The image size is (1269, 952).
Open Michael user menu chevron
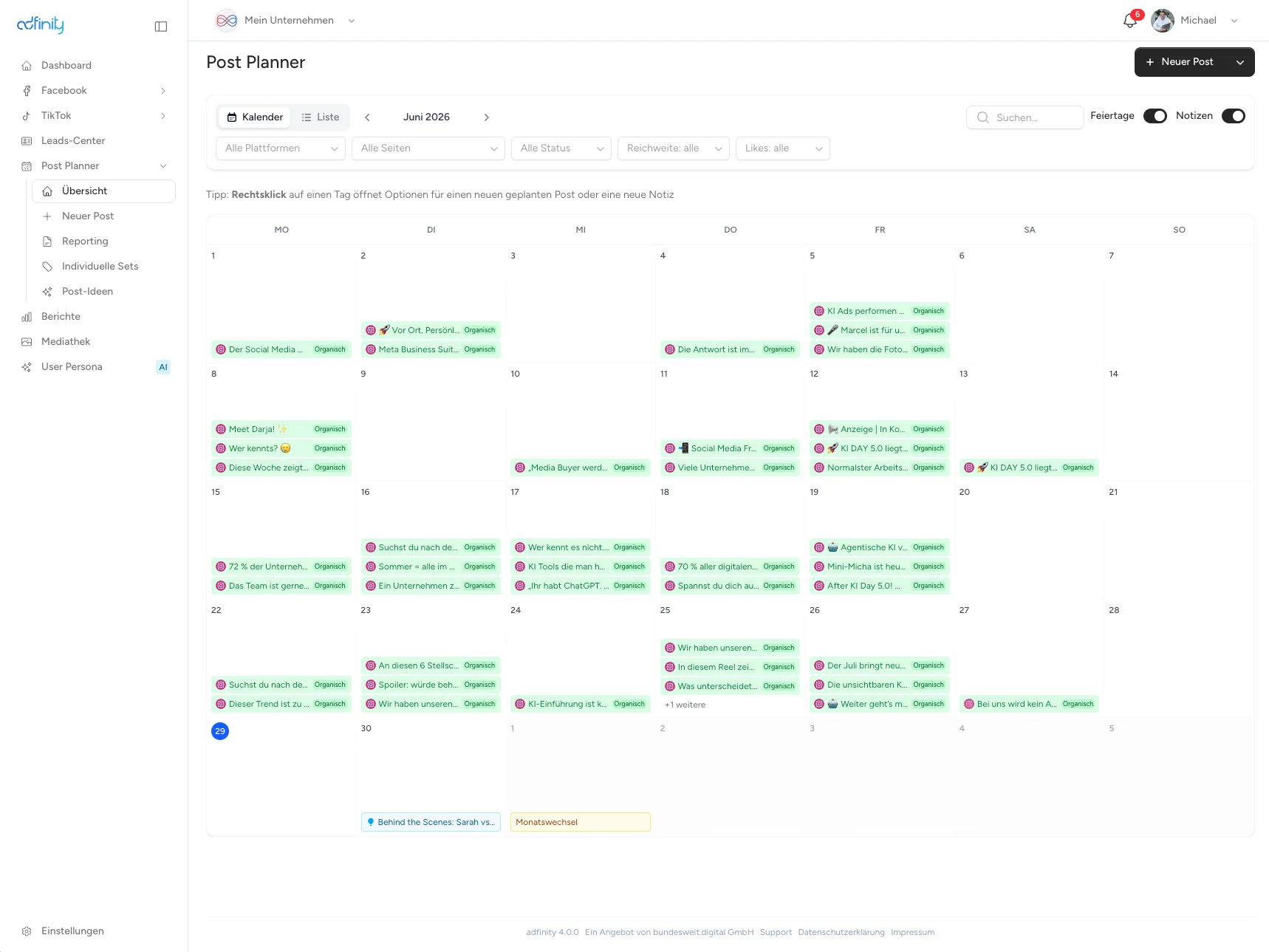tap(1234, 21)
